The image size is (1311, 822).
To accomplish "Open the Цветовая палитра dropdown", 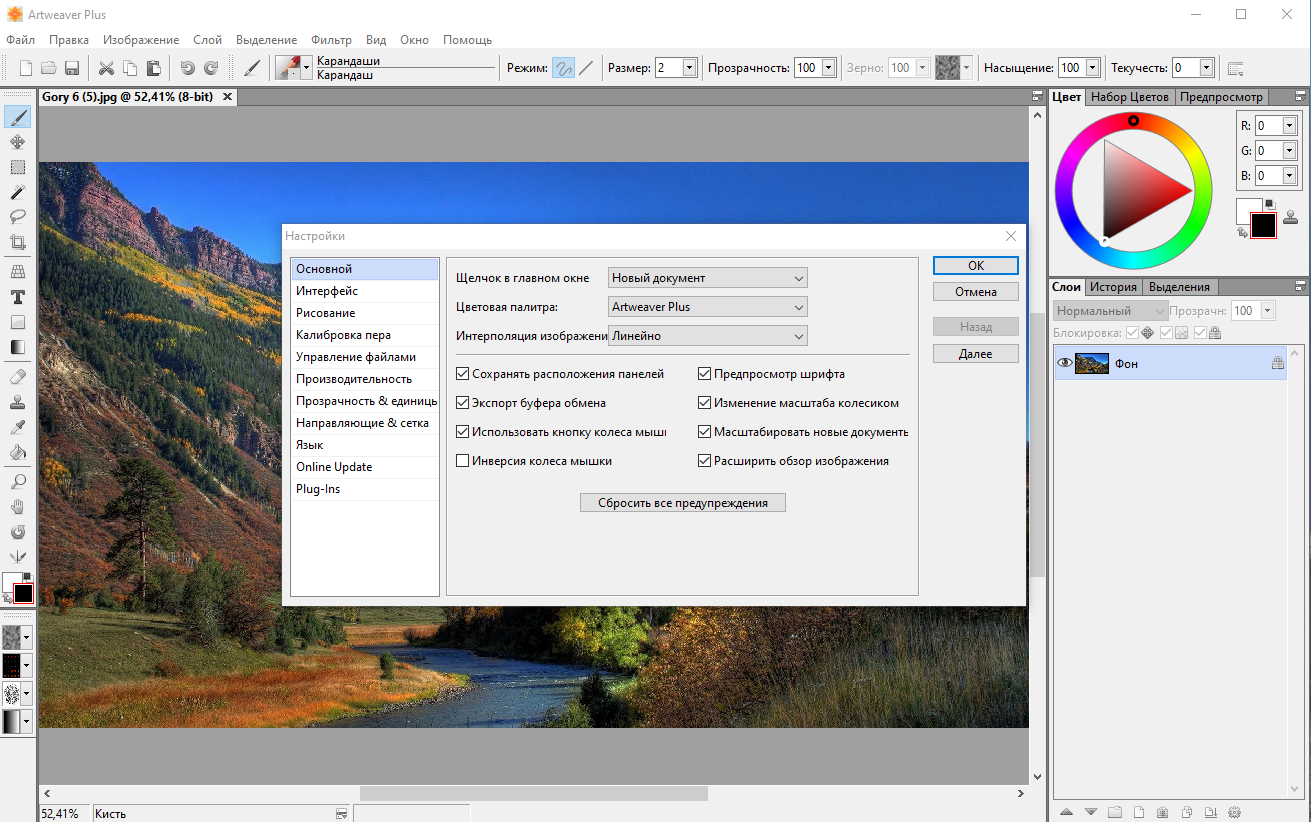I will tap(707, 307).
